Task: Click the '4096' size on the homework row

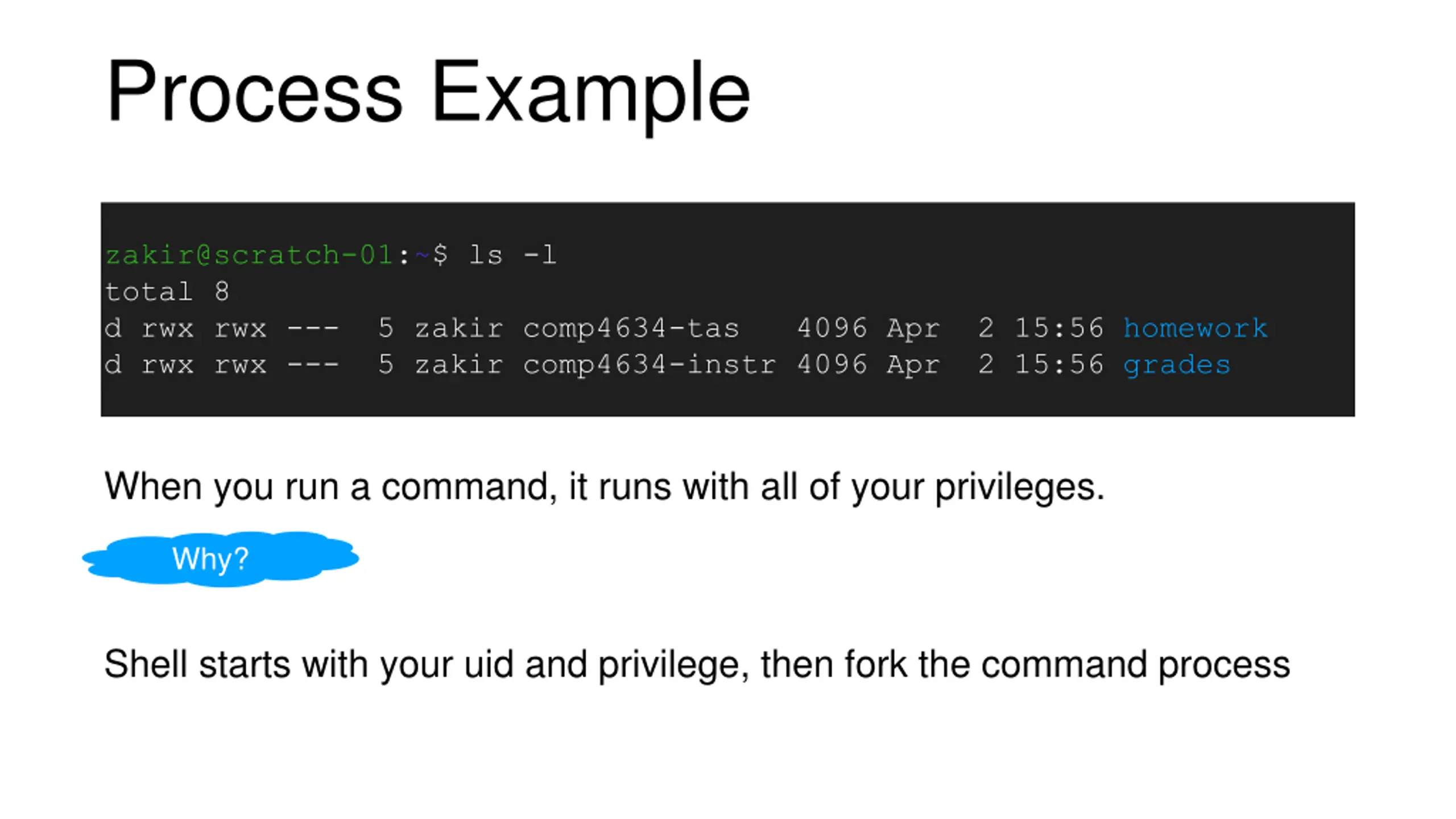Action: coord(832,328)
